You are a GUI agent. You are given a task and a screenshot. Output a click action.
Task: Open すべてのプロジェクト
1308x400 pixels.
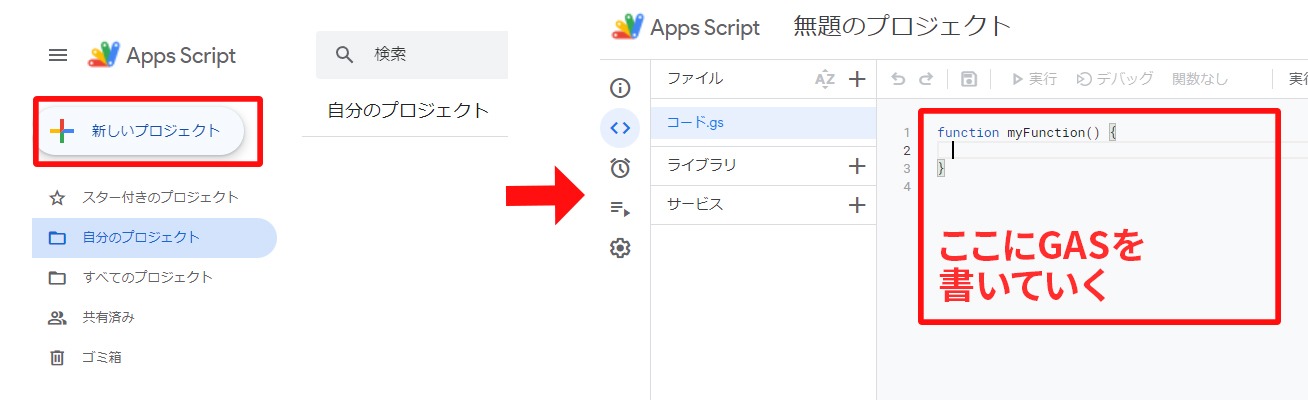pyautogui.click(x=147, y=277)
